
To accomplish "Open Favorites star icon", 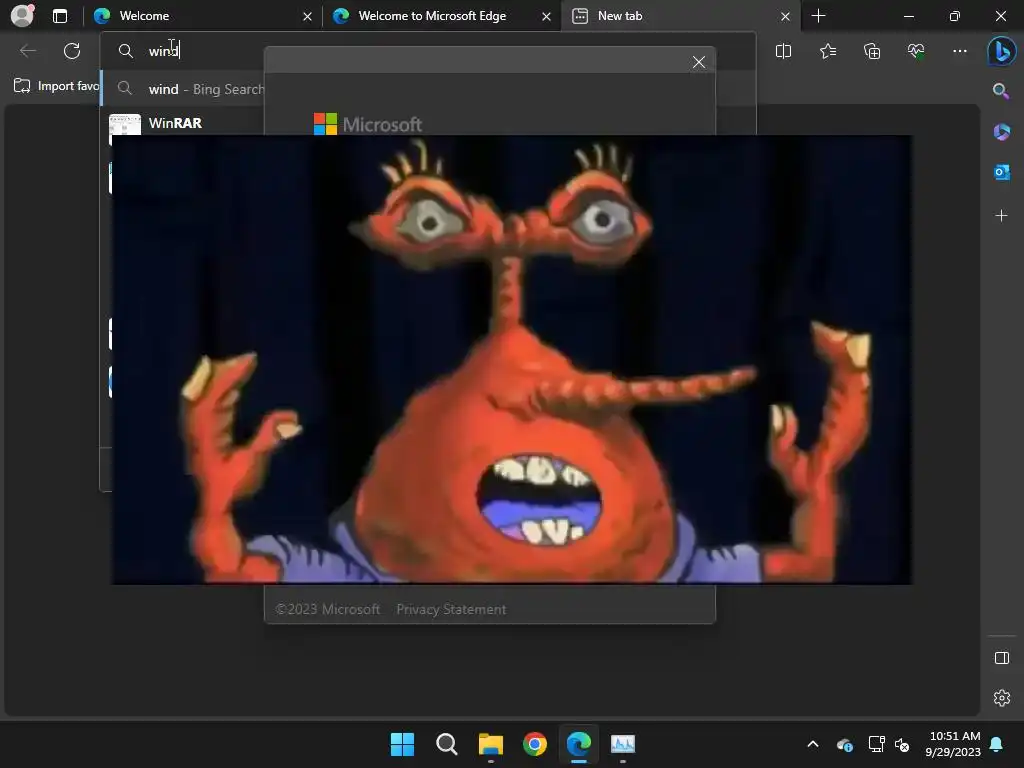I will click(827, 51).
